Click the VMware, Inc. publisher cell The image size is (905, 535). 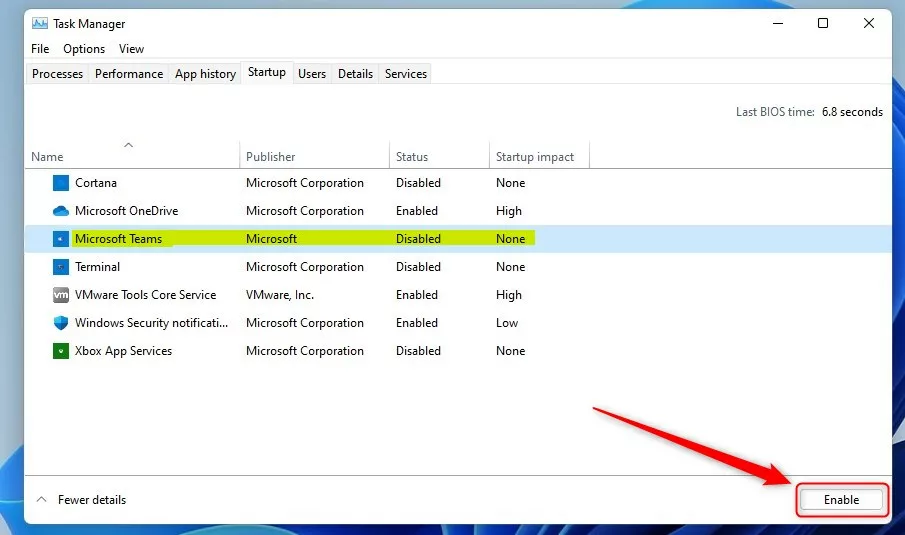click(280, 295)
